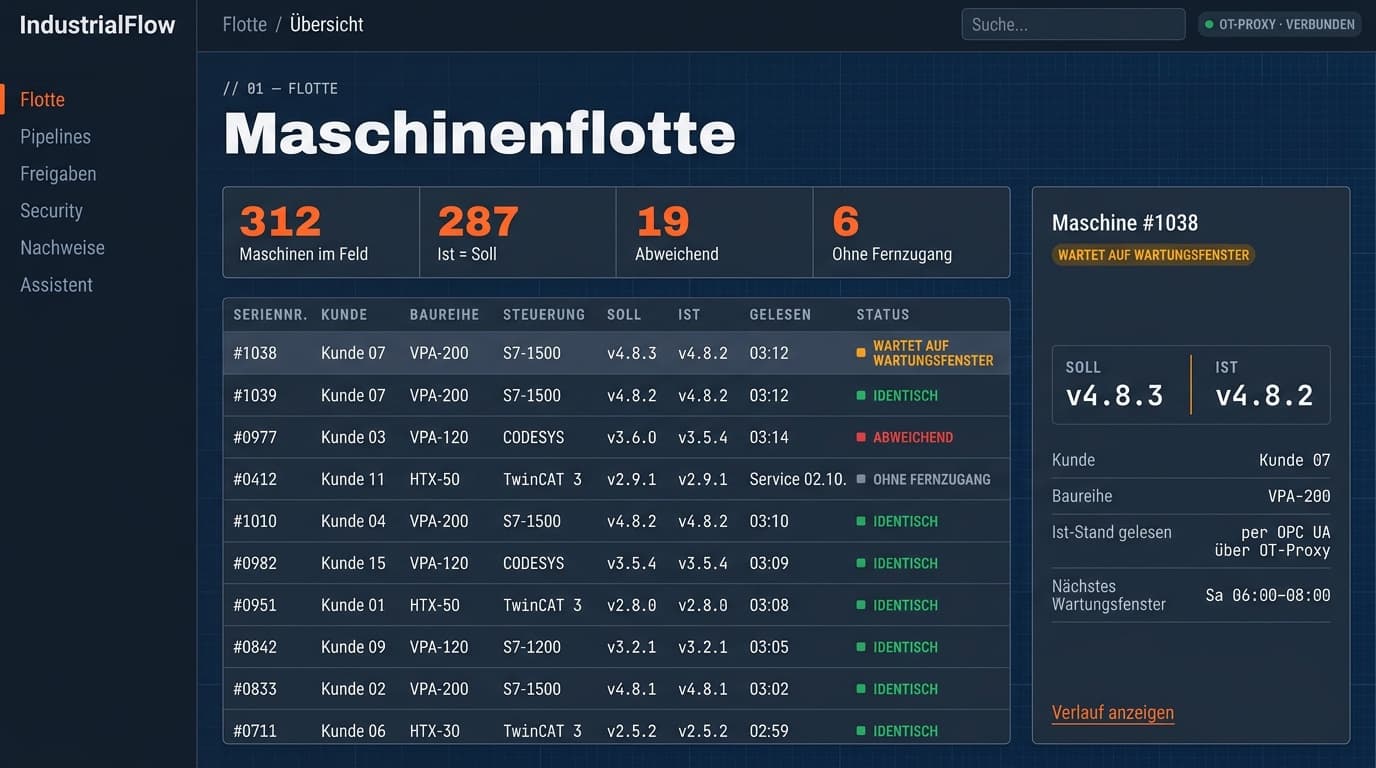The image size is (1376, 768).
Task: Open the 312 Maschinen im Feld card
Action: (x=321, y=232)
